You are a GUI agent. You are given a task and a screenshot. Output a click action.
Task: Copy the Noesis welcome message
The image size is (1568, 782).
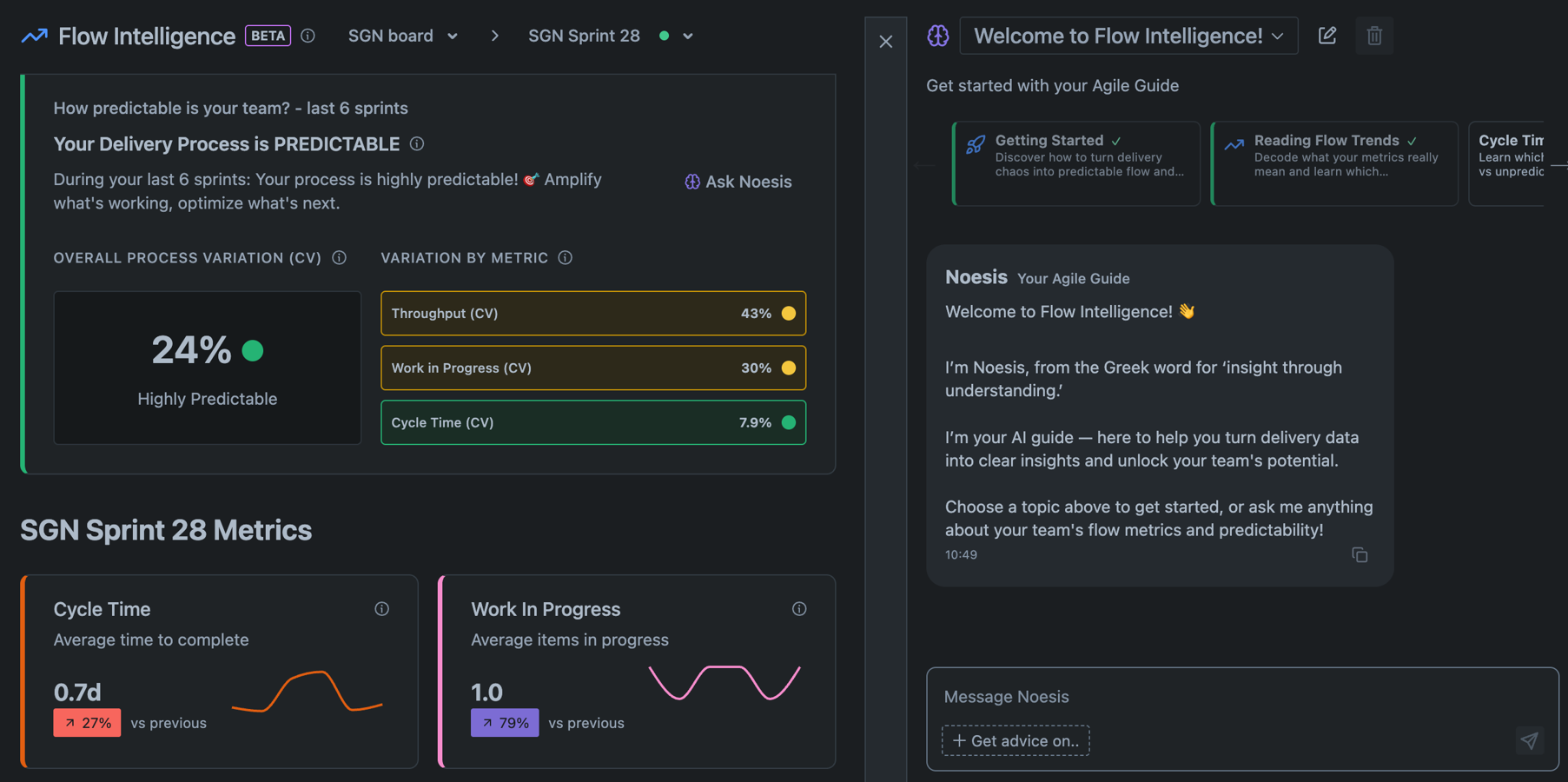click(1360, 555)
